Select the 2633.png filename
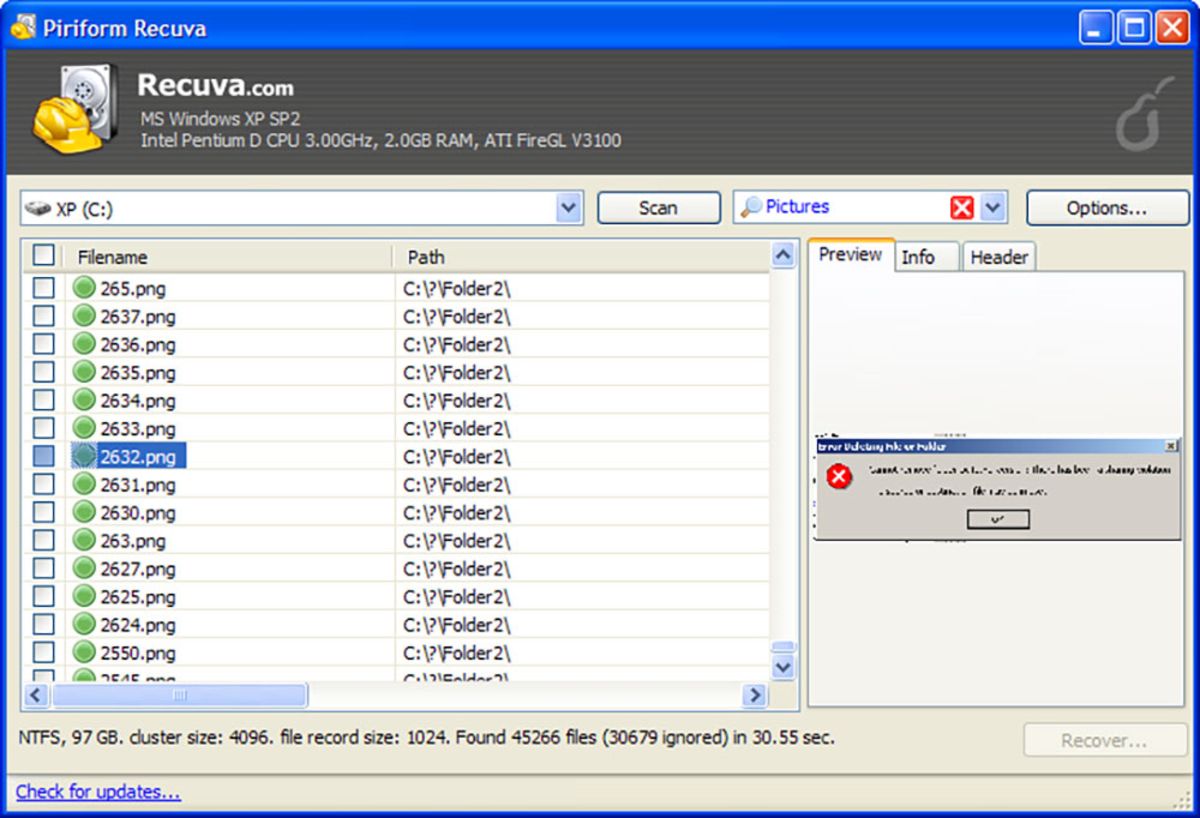Viewport: 1200px width, 818px height. pyautogui.click(x=138, y=429)
